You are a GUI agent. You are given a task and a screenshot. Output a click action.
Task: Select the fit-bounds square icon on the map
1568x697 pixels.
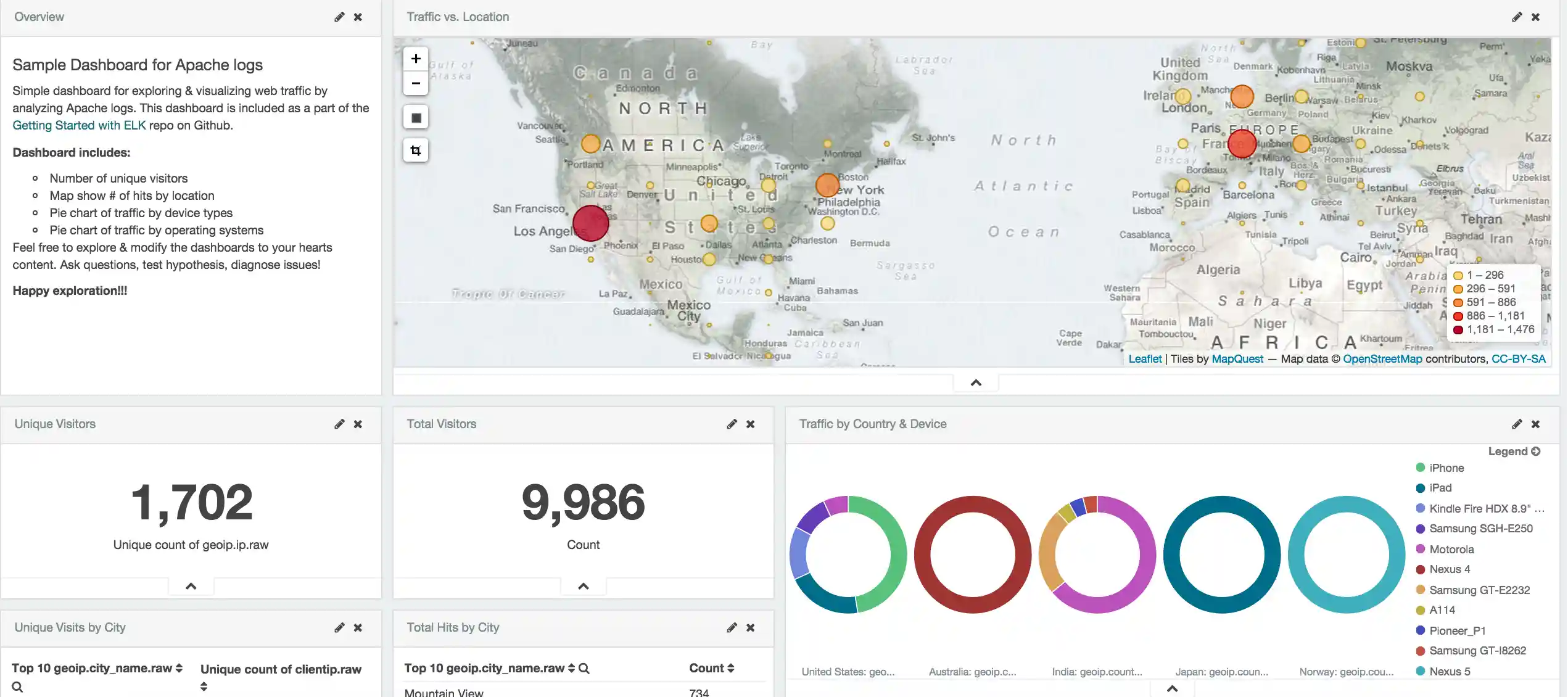pos(415,117)
